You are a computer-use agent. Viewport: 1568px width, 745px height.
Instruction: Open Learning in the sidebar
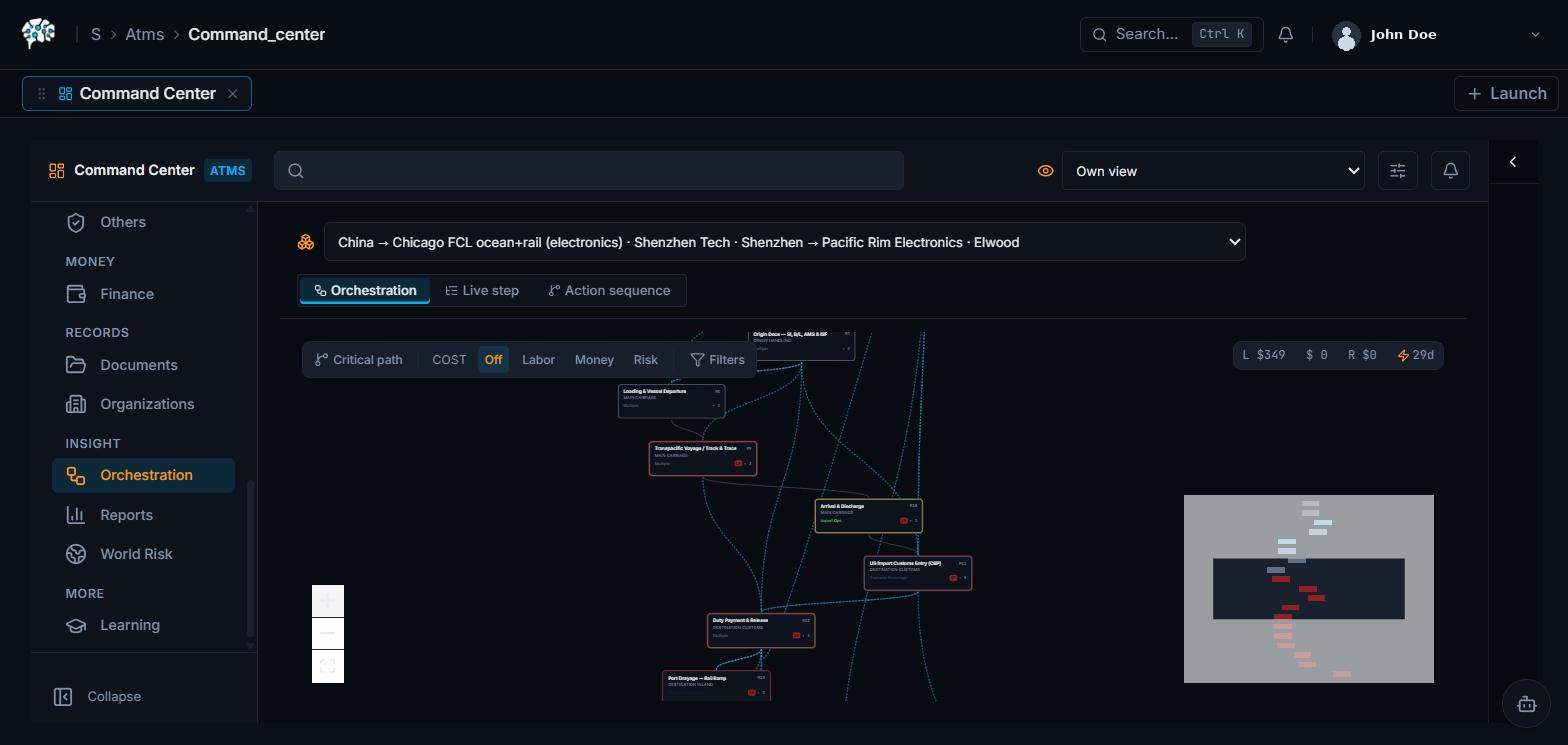143,625
